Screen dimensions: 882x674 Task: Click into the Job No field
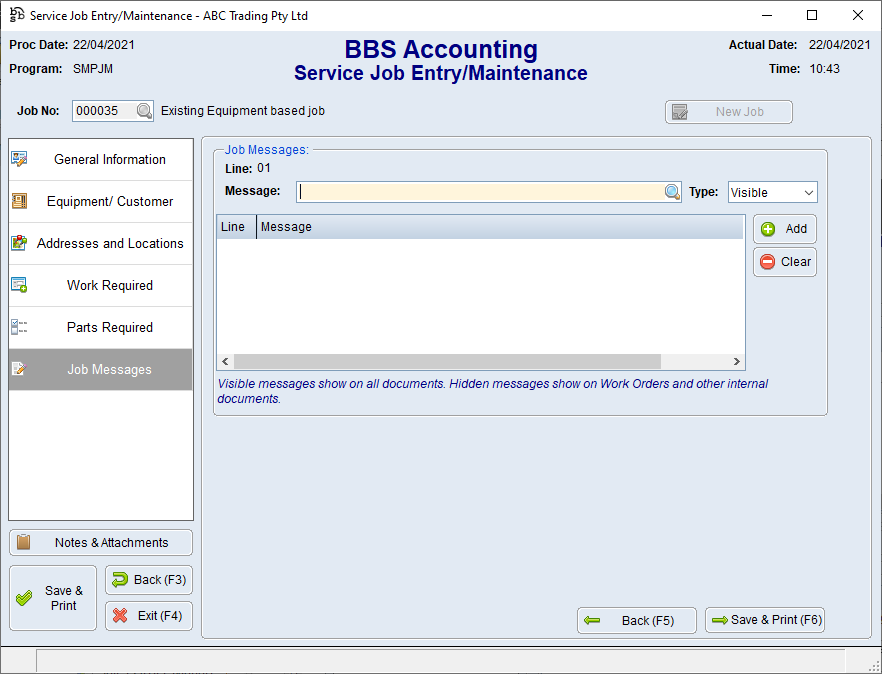(x=103, y=112)
